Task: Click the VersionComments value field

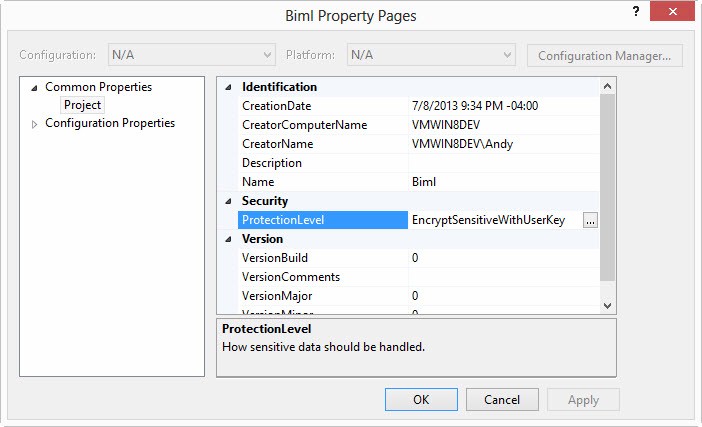Action: click(x=503, y=277)
